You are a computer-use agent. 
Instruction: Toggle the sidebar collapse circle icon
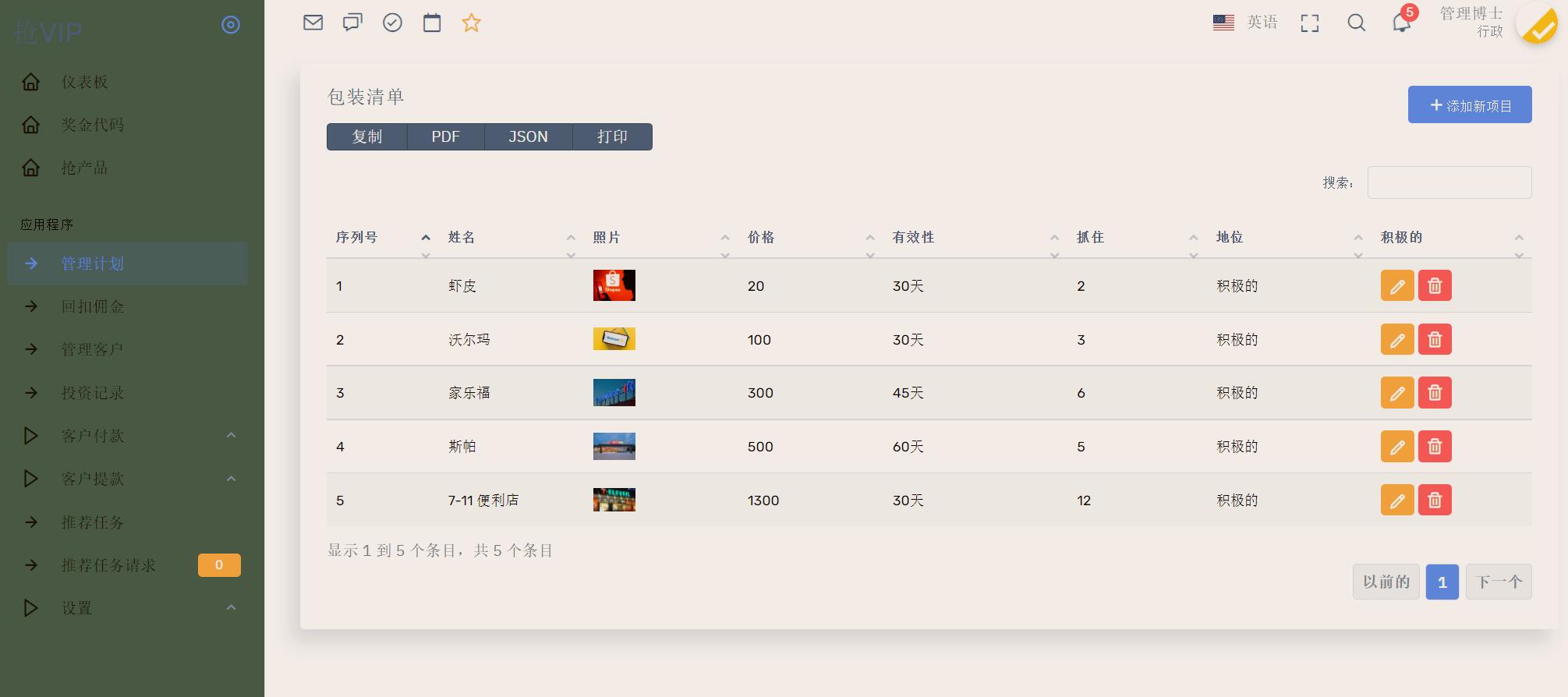(x=231, y=25)
